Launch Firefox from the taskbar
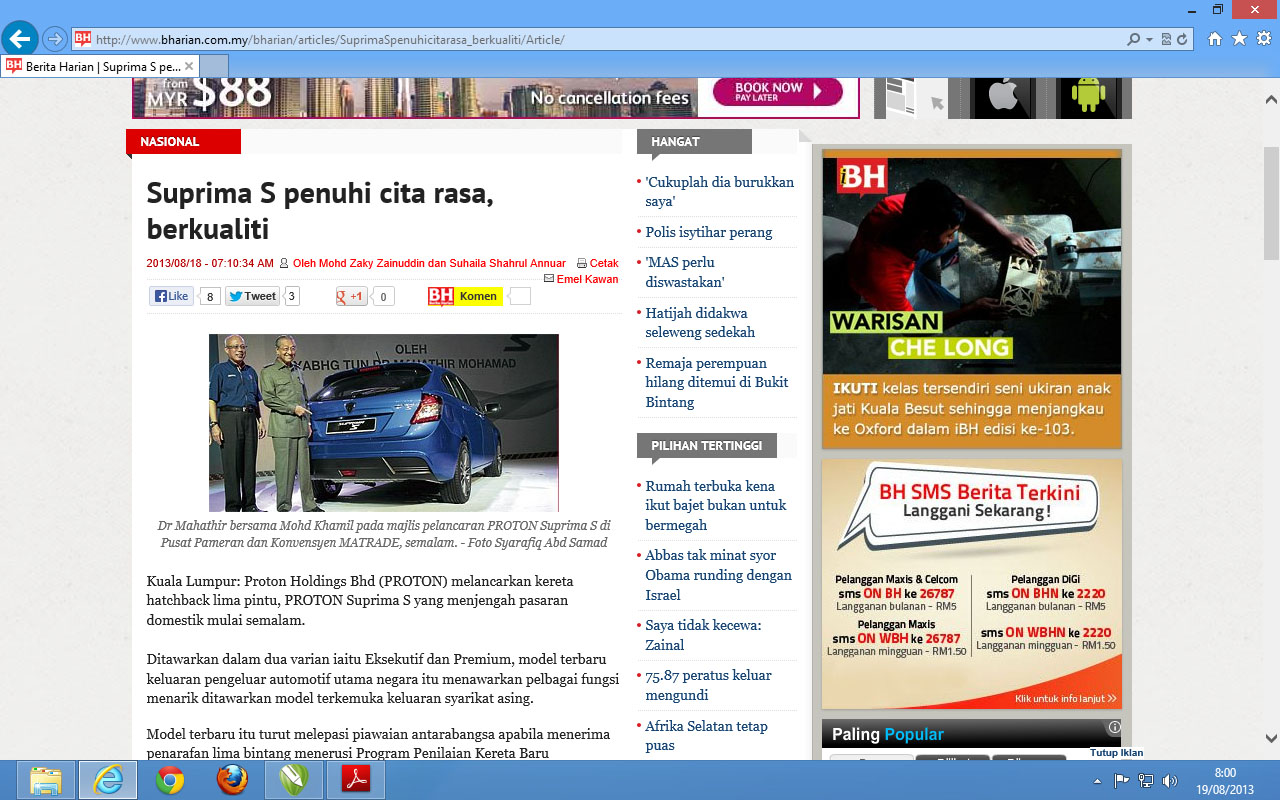 coord(232,780)
